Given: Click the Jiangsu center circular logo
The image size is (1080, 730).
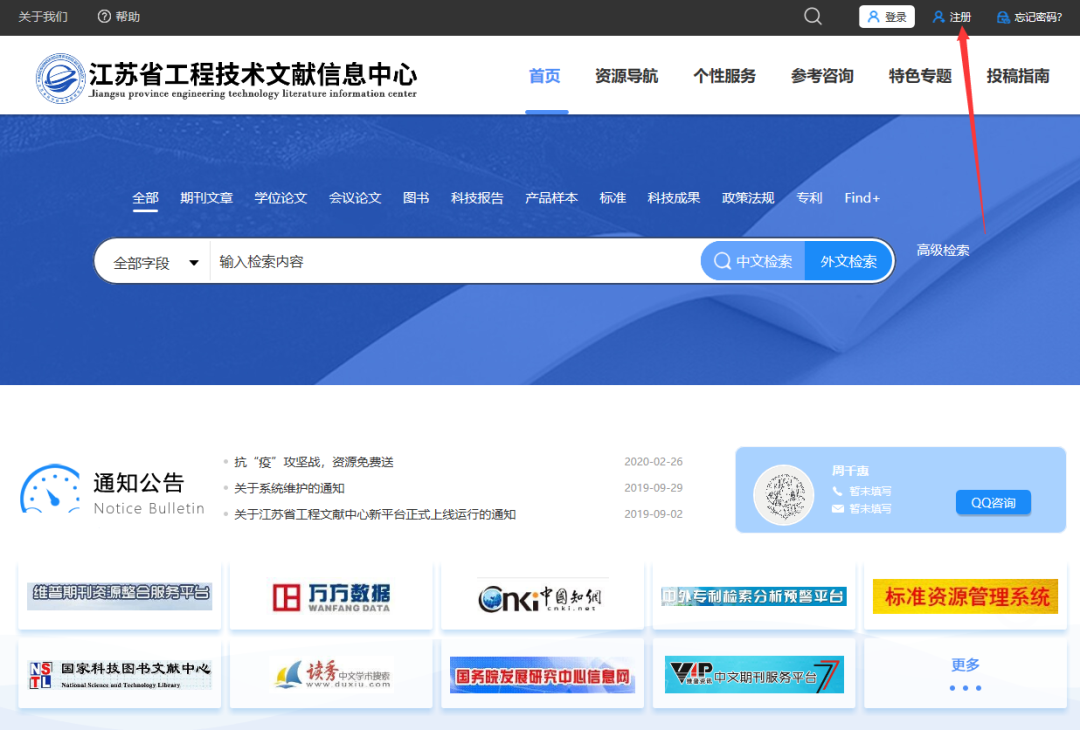Looking at the screenshot, I should point(60,76).
